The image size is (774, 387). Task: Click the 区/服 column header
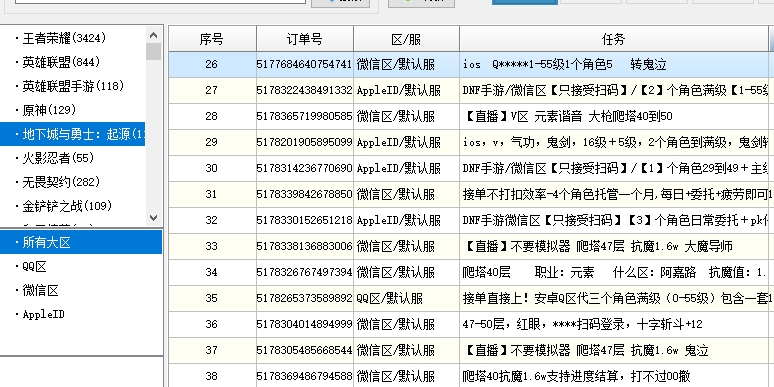click(406, 39)
